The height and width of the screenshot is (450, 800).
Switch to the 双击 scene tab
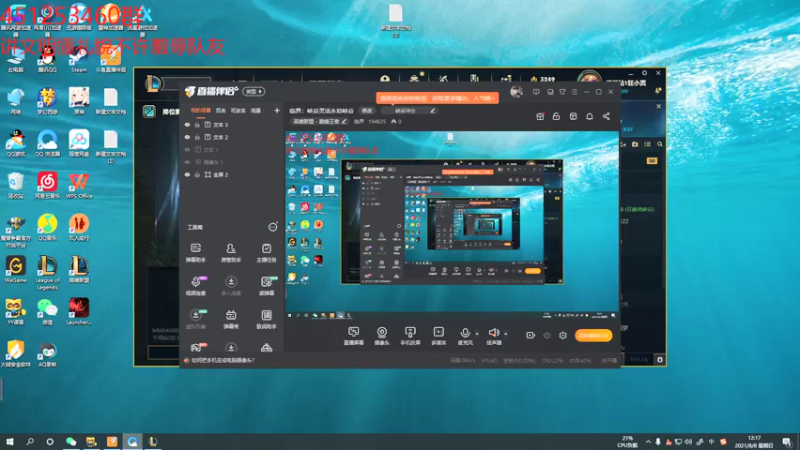(x=220, y=110)
